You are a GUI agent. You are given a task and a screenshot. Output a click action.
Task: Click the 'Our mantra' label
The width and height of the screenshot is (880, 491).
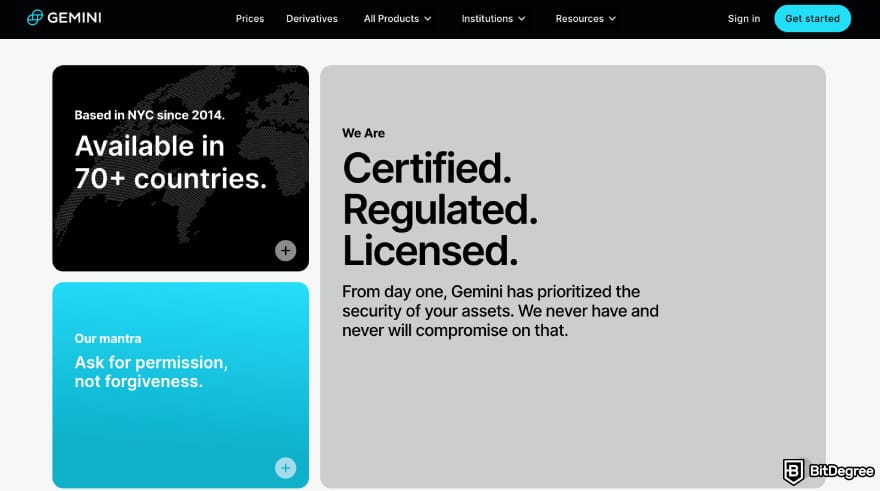pyautogui.click(x=108, y=338)
